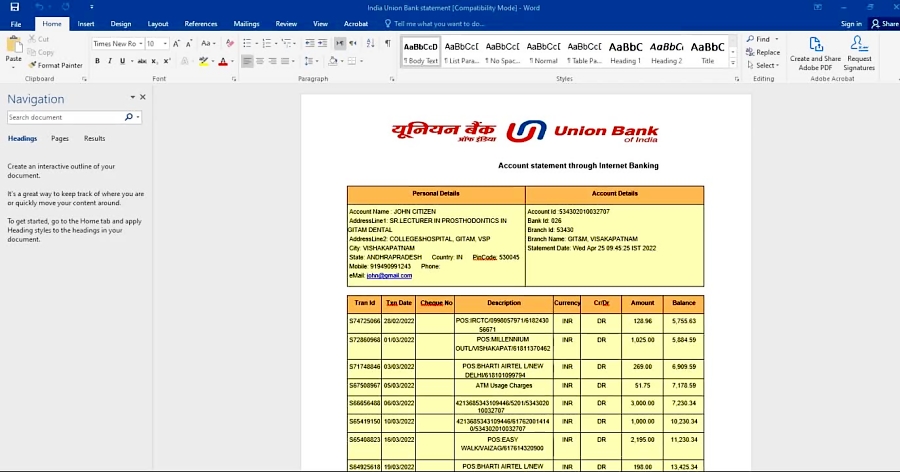Toggle Underline formatting
This screenshot has width=900, height=472.
point(122,61)
